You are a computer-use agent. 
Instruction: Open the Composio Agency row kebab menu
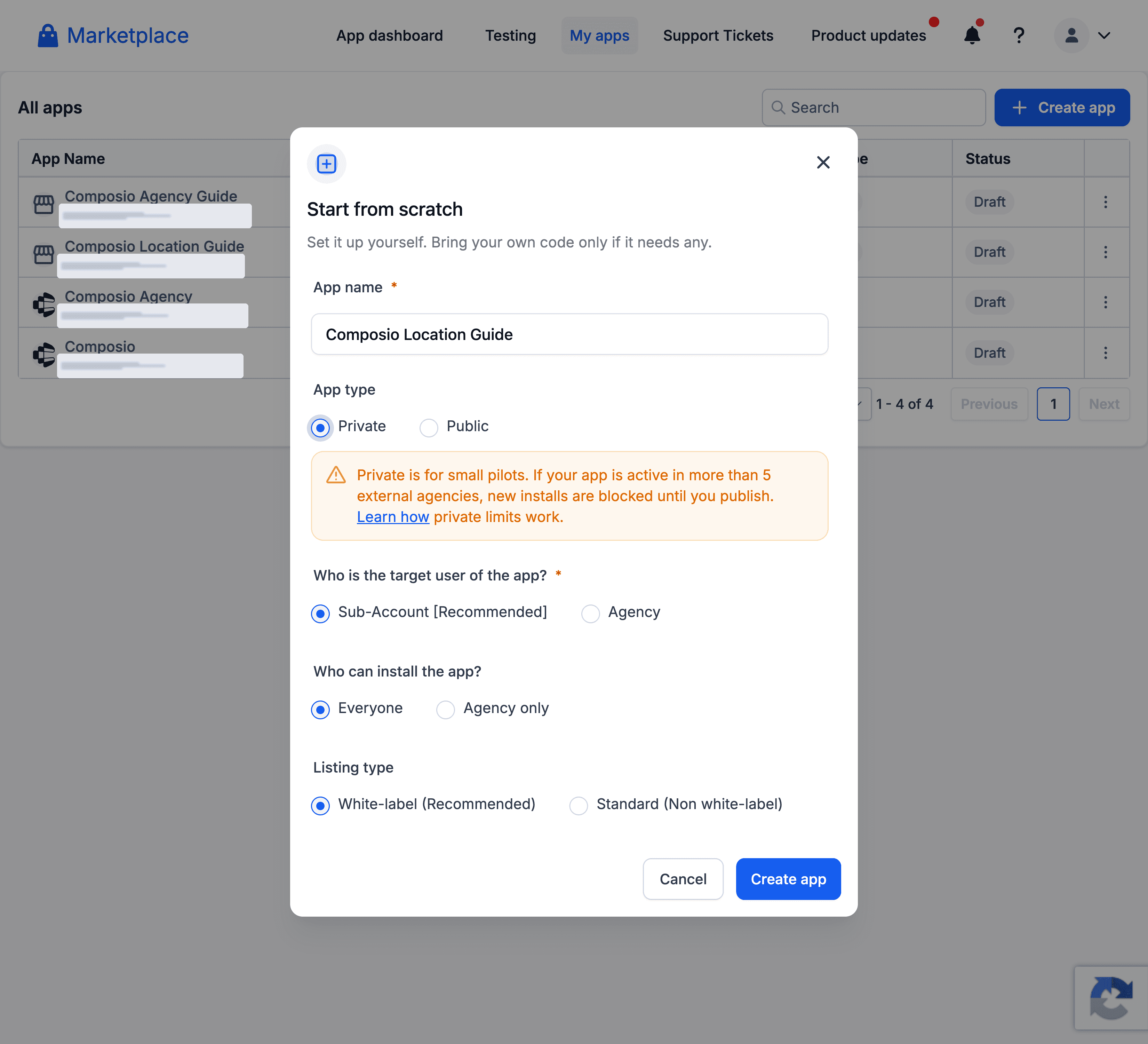1105,302
